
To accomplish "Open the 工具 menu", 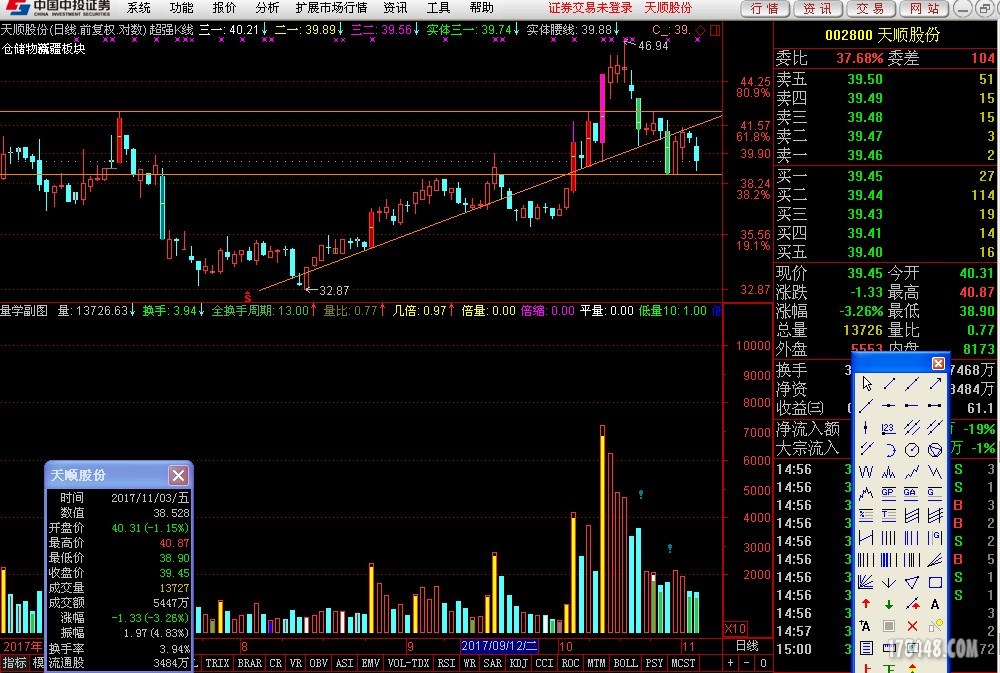I will click(x=438, y=8).
